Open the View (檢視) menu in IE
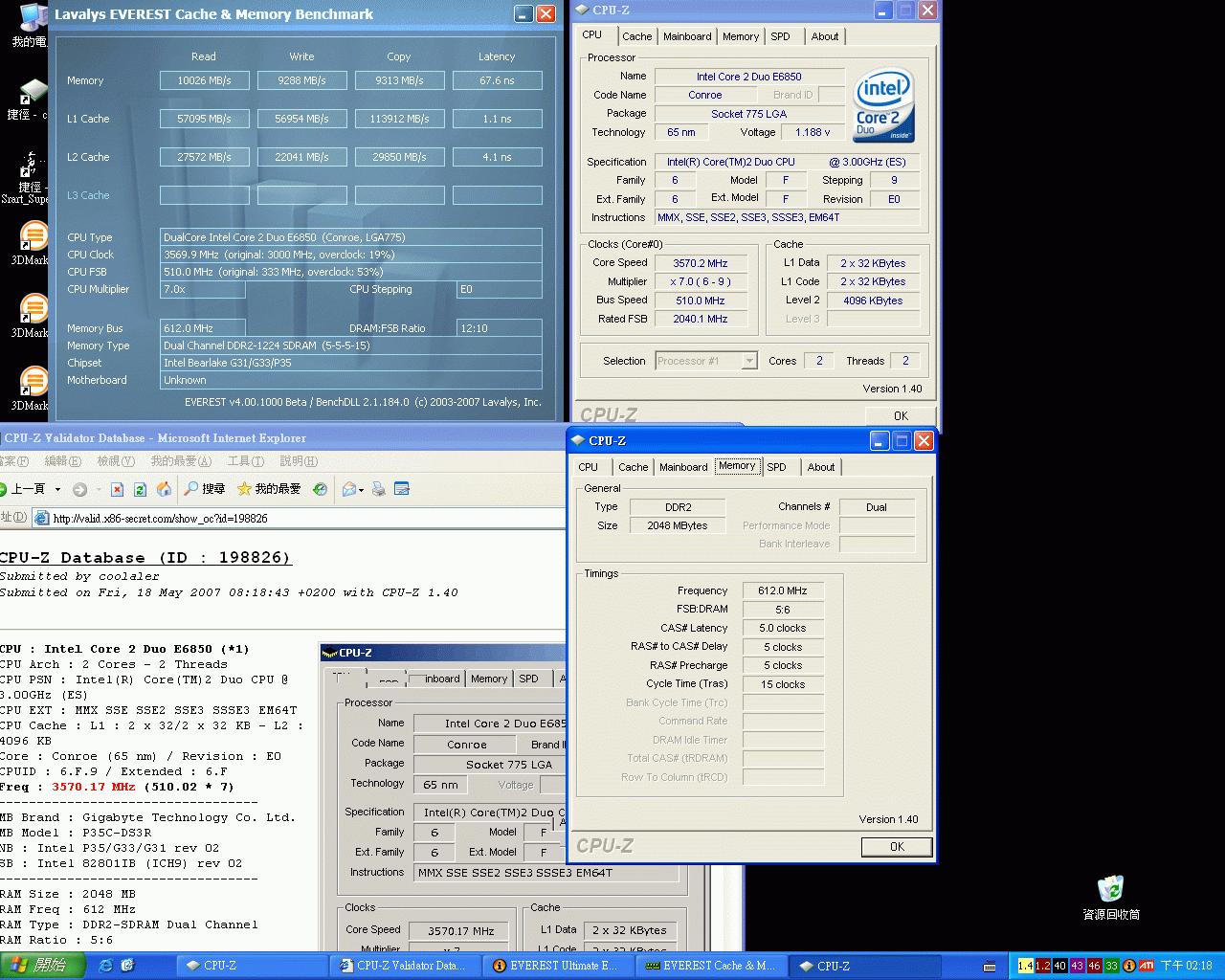The height and width of the screenshot is (980, 1225). click(116, 461)
